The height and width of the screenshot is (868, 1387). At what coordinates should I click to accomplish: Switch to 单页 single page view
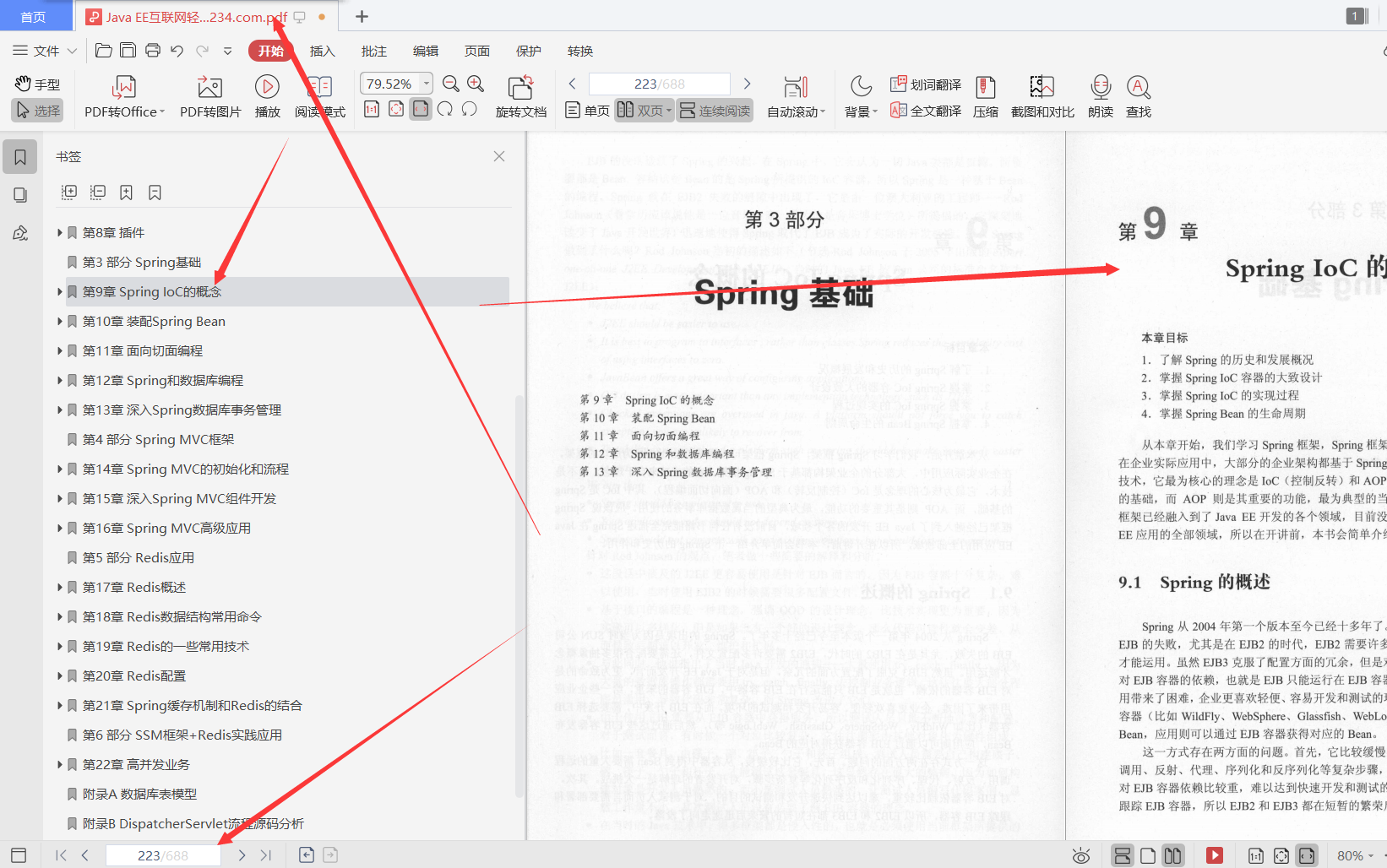[588, 111]
